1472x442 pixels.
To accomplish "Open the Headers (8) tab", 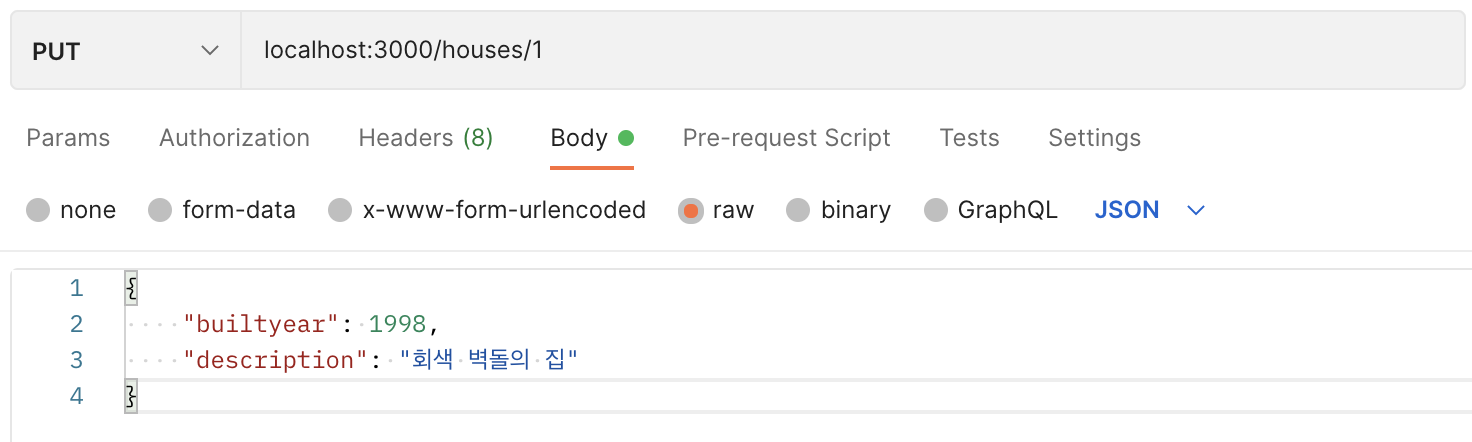I will click(x=425, y=138).
